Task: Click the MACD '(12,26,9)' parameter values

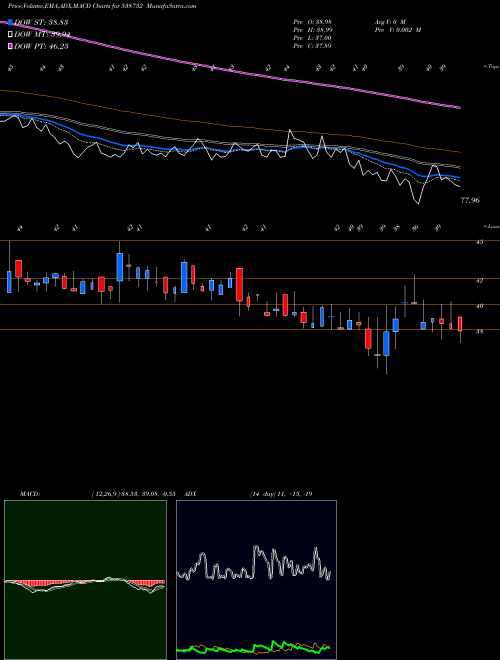Action: click(133, 494)
